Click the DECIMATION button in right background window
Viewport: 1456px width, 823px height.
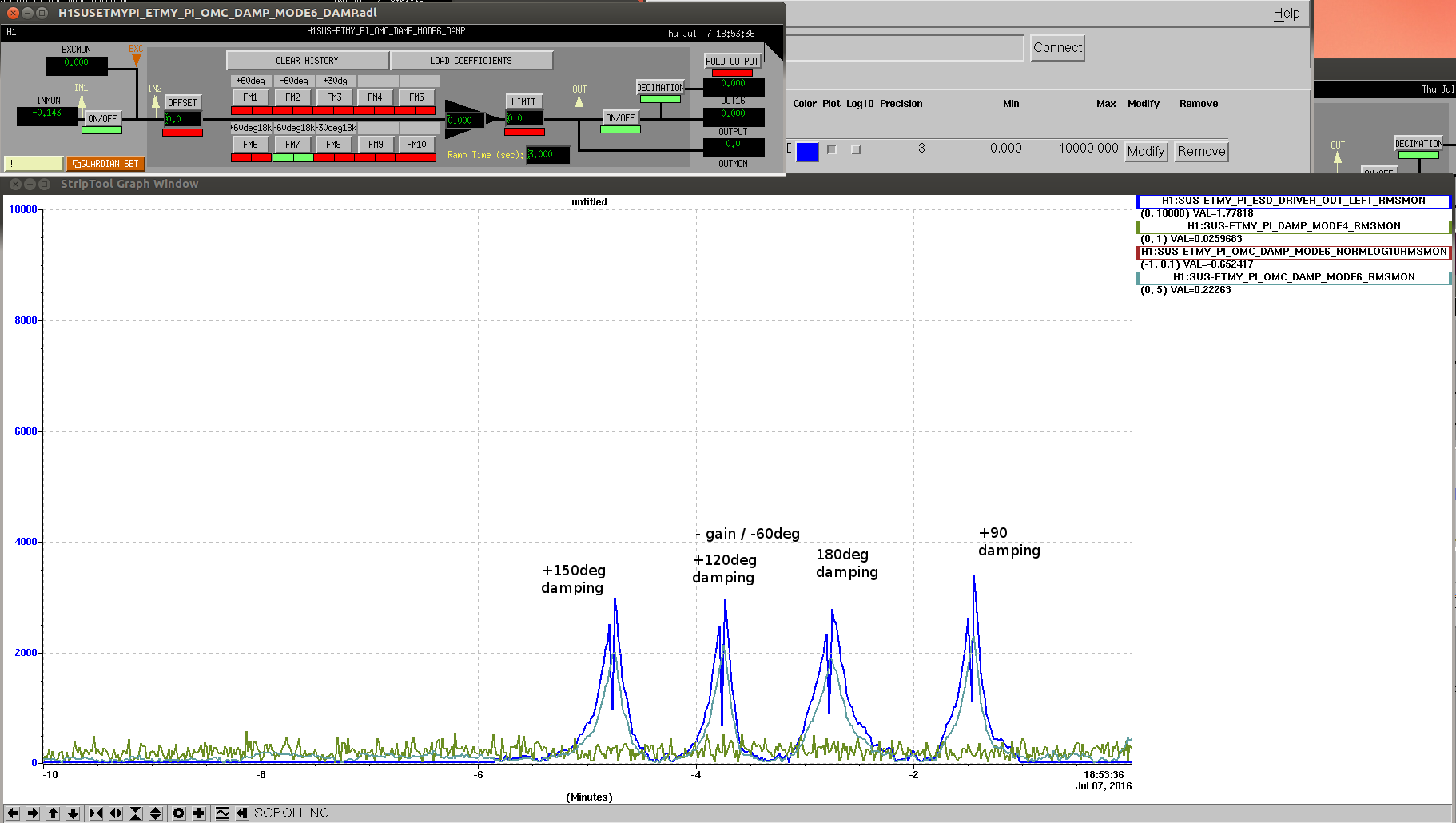1418,144
